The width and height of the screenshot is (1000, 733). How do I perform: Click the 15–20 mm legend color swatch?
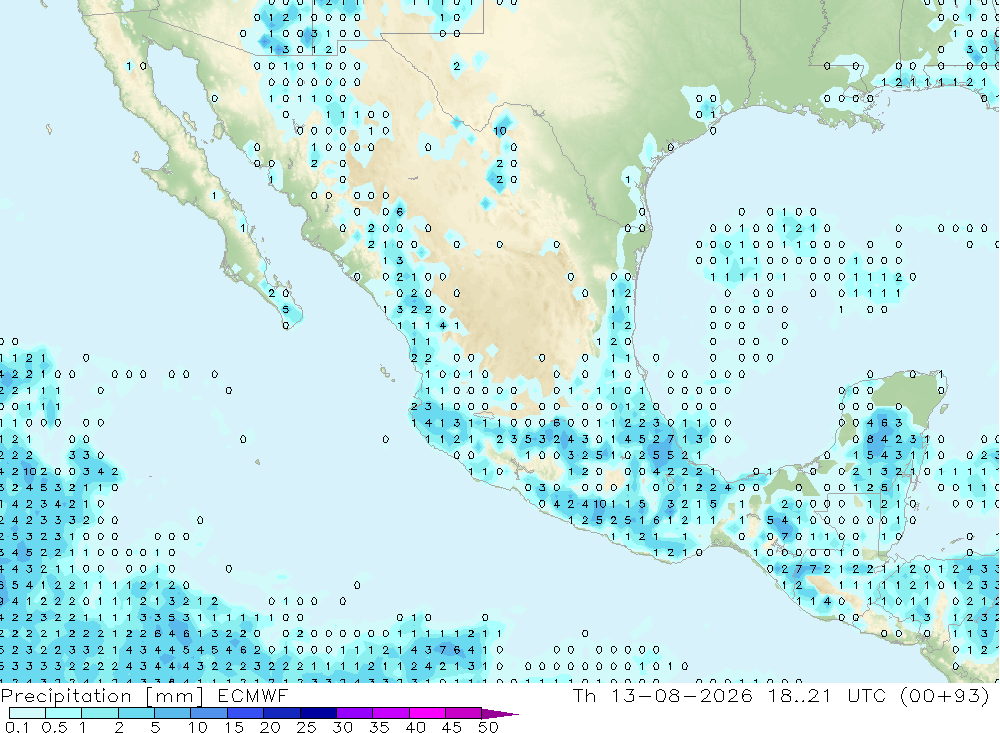click(245, 713)
